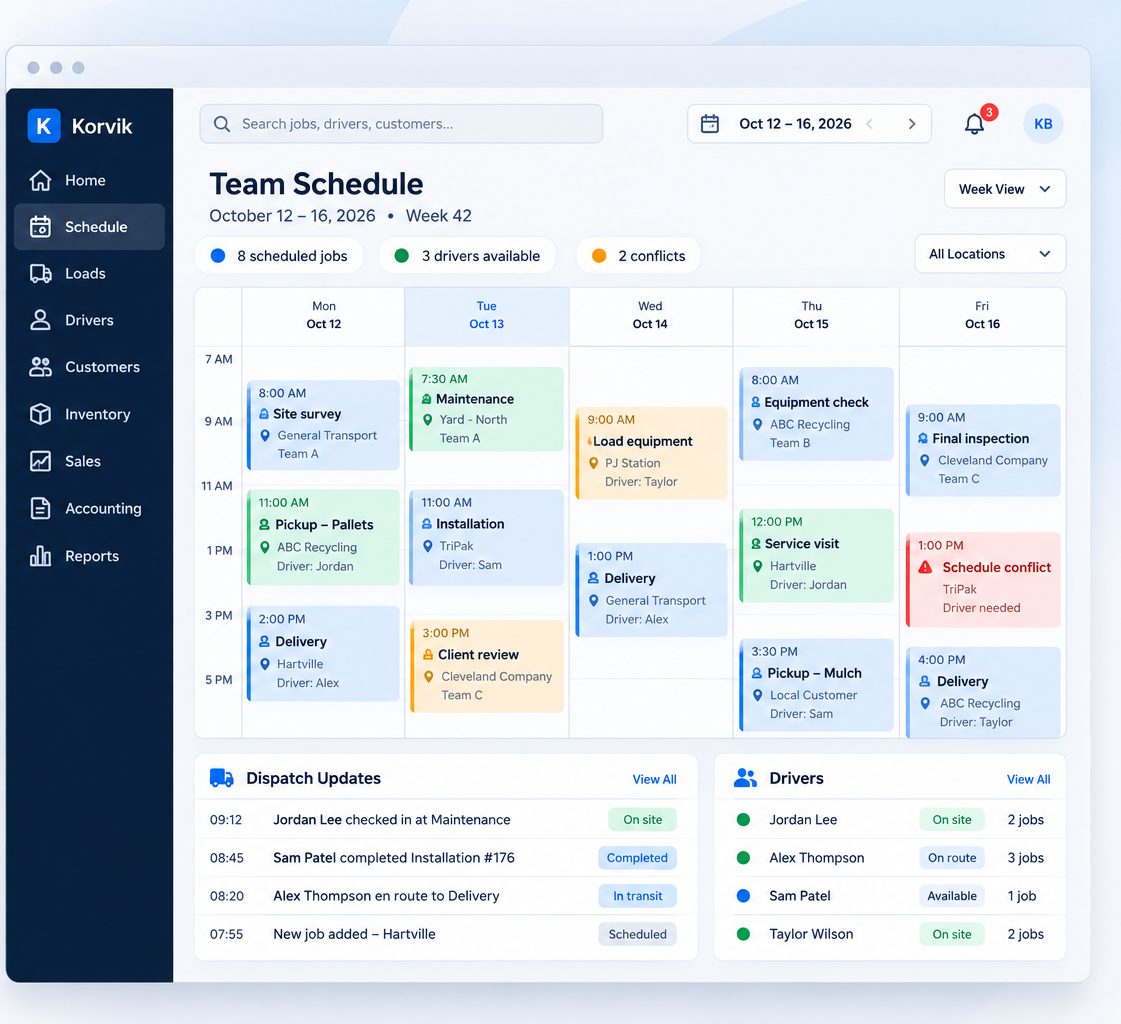
Task: Click the Reports bar chart icon in the sidebar
Action: 41,556
